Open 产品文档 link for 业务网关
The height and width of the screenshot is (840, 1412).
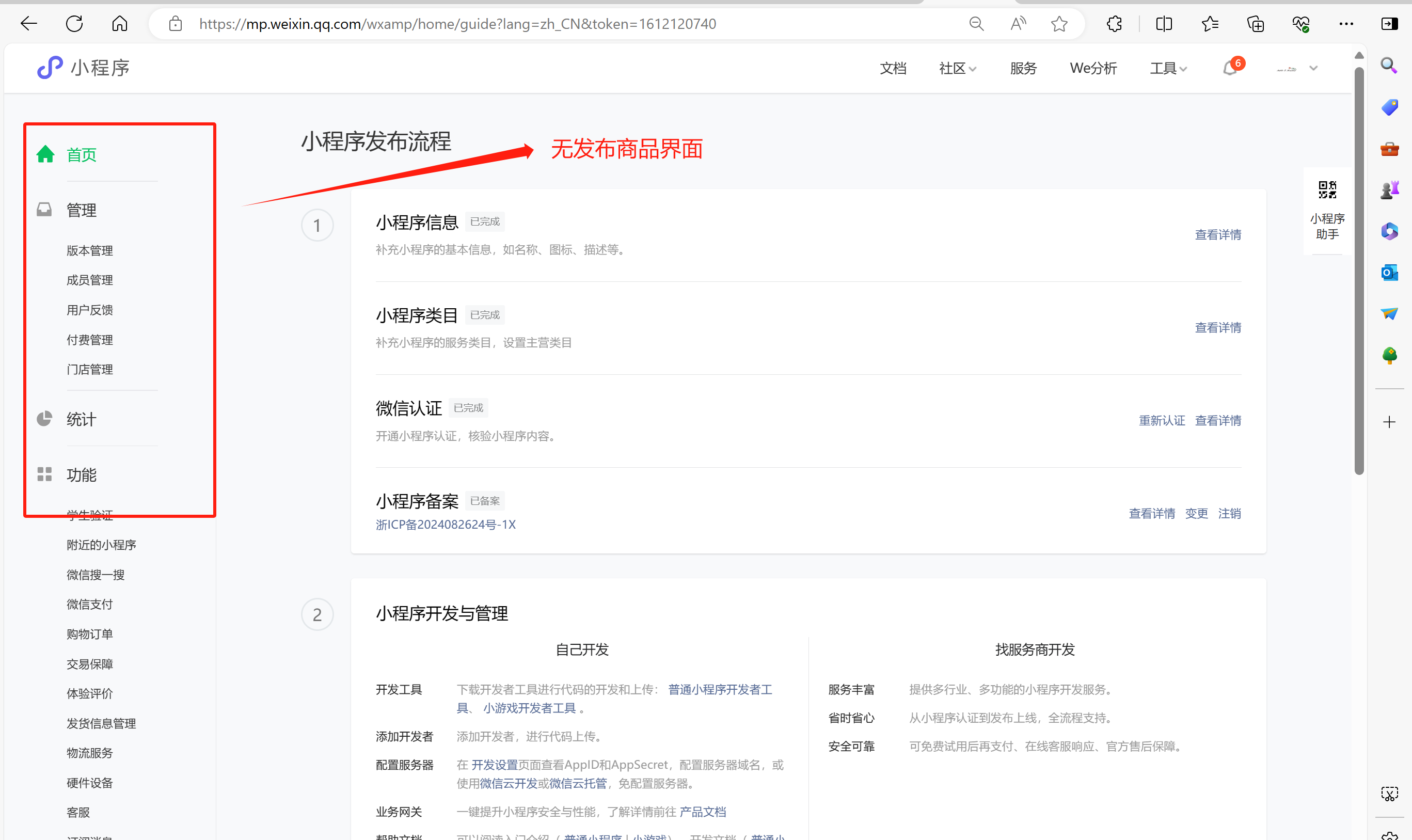(x=702, y=812)
